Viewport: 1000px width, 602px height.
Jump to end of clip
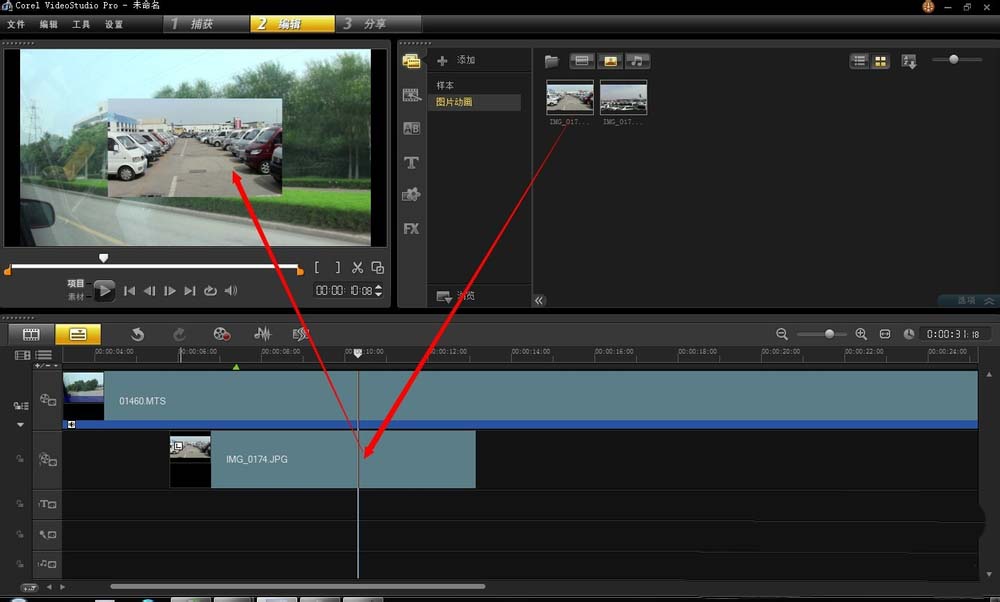(x=189, y=291)
